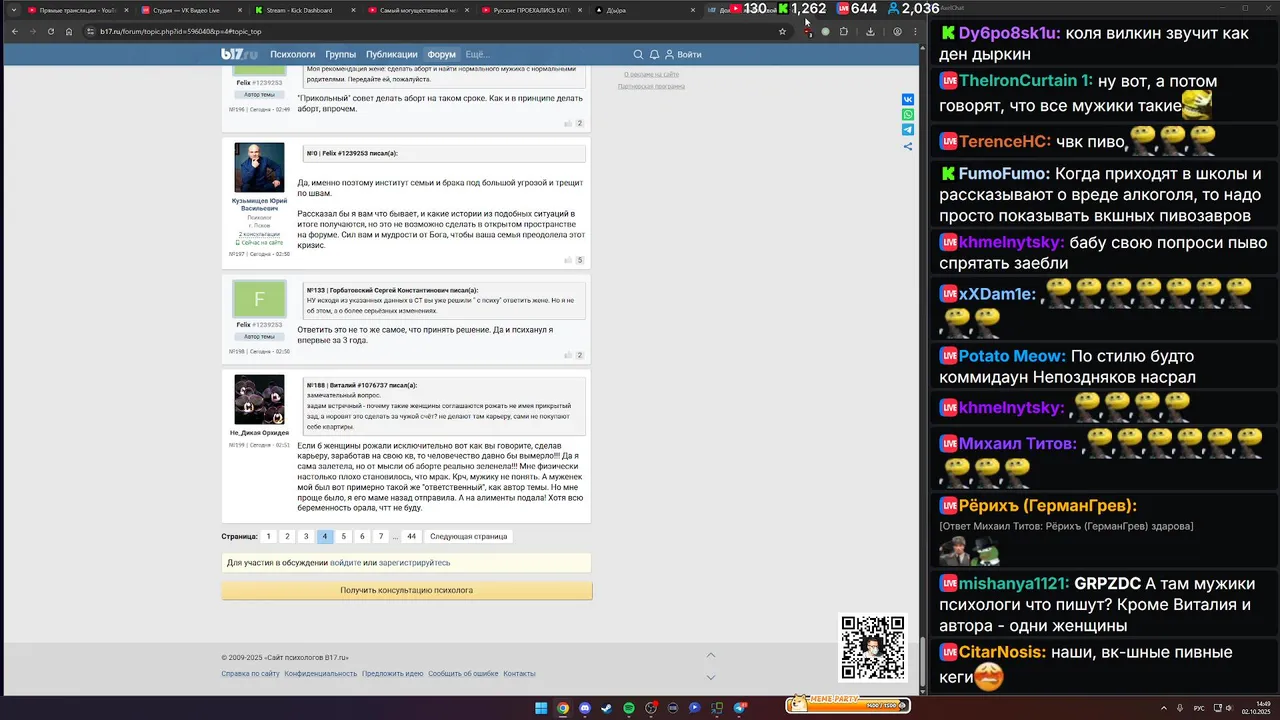Bookmark this page star icon
The width and height of the screenshot is (1280, 720).
782,31
